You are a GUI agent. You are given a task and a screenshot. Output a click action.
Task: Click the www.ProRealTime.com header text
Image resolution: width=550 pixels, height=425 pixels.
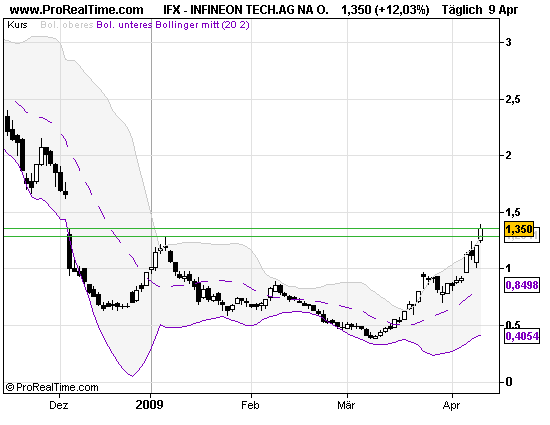pyautogui.click(x=76, y=10)
